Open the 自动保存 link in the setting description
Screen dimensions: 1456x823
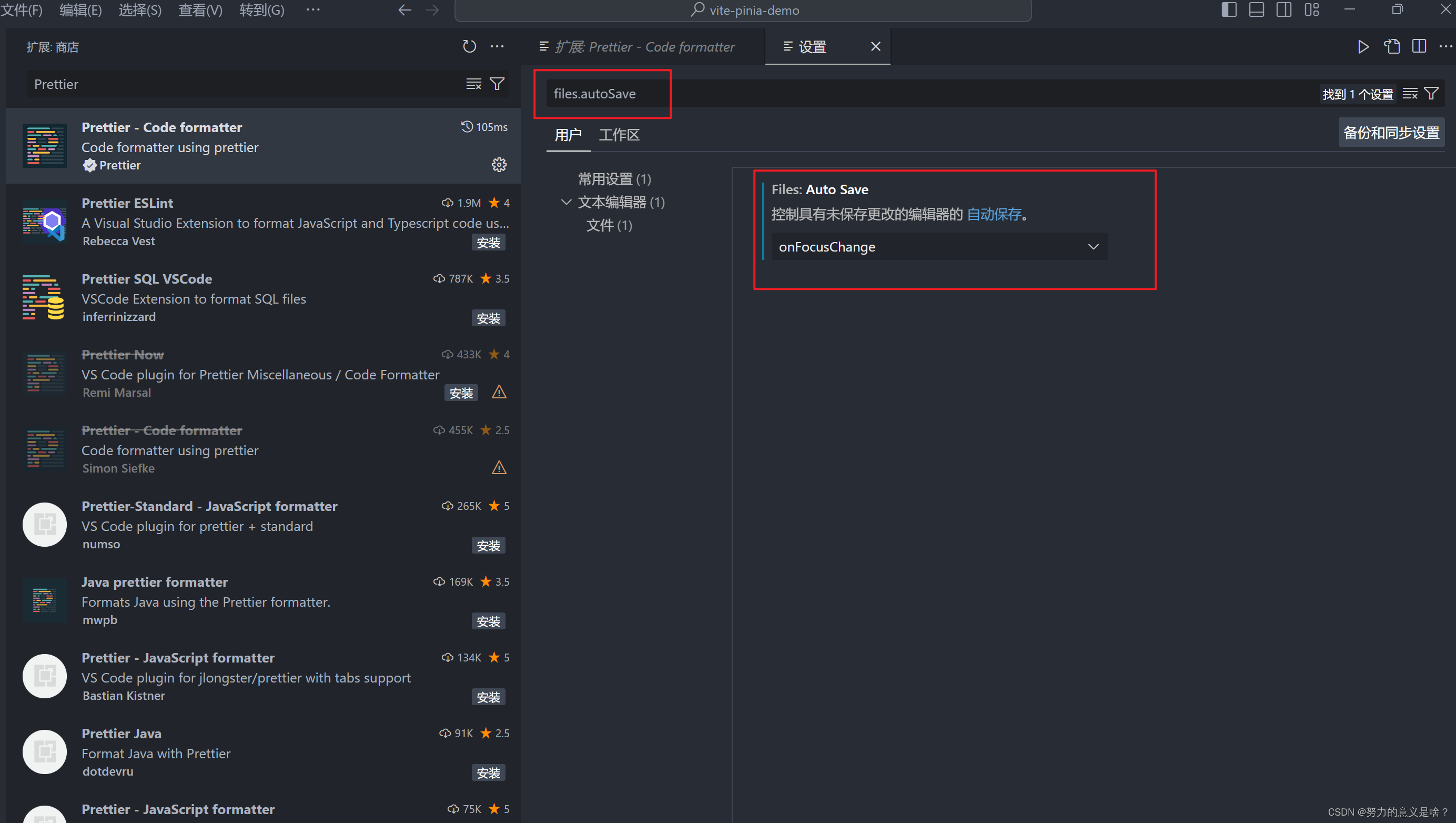[994, 214]
